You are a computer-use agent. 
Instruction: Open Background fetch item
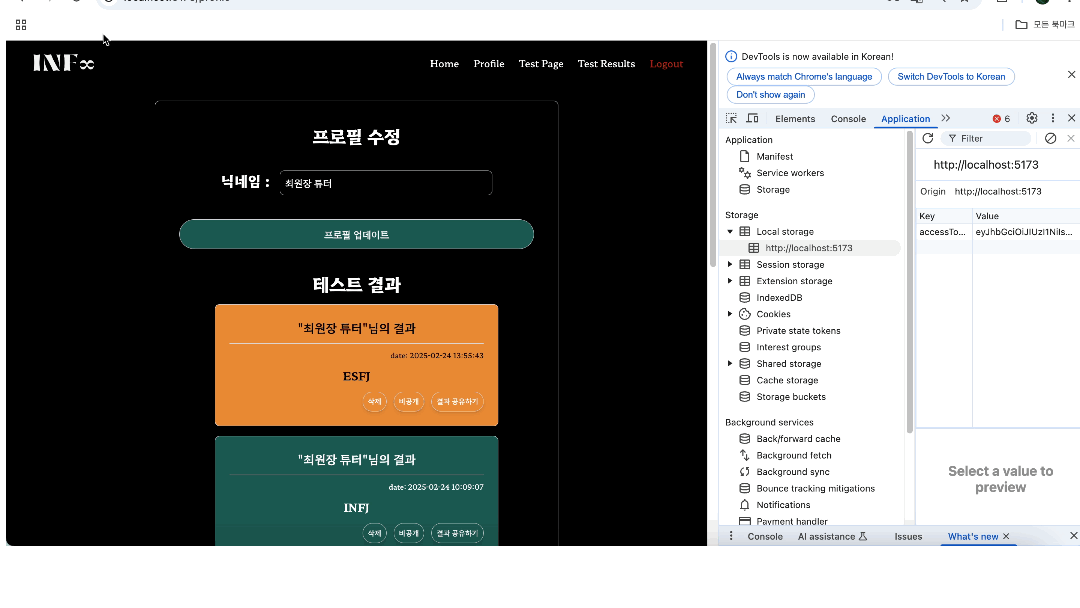coord(793,455)
